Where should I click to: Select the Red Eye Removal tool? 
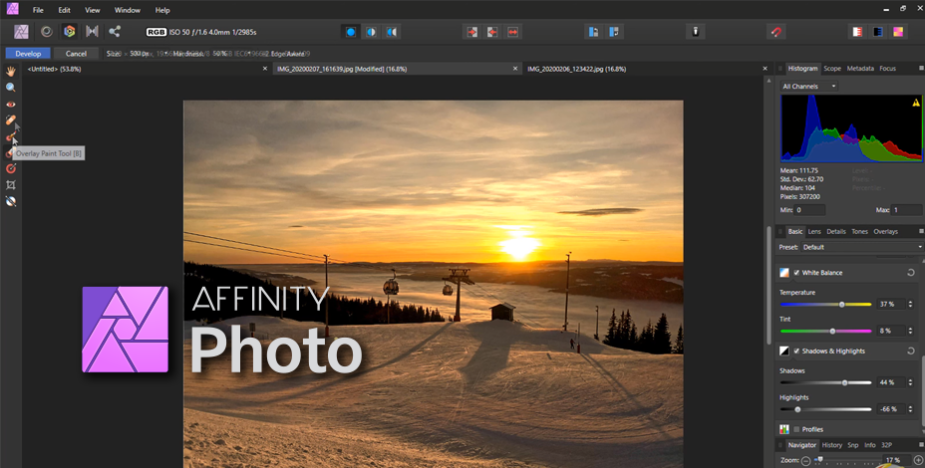coord(11,104)
